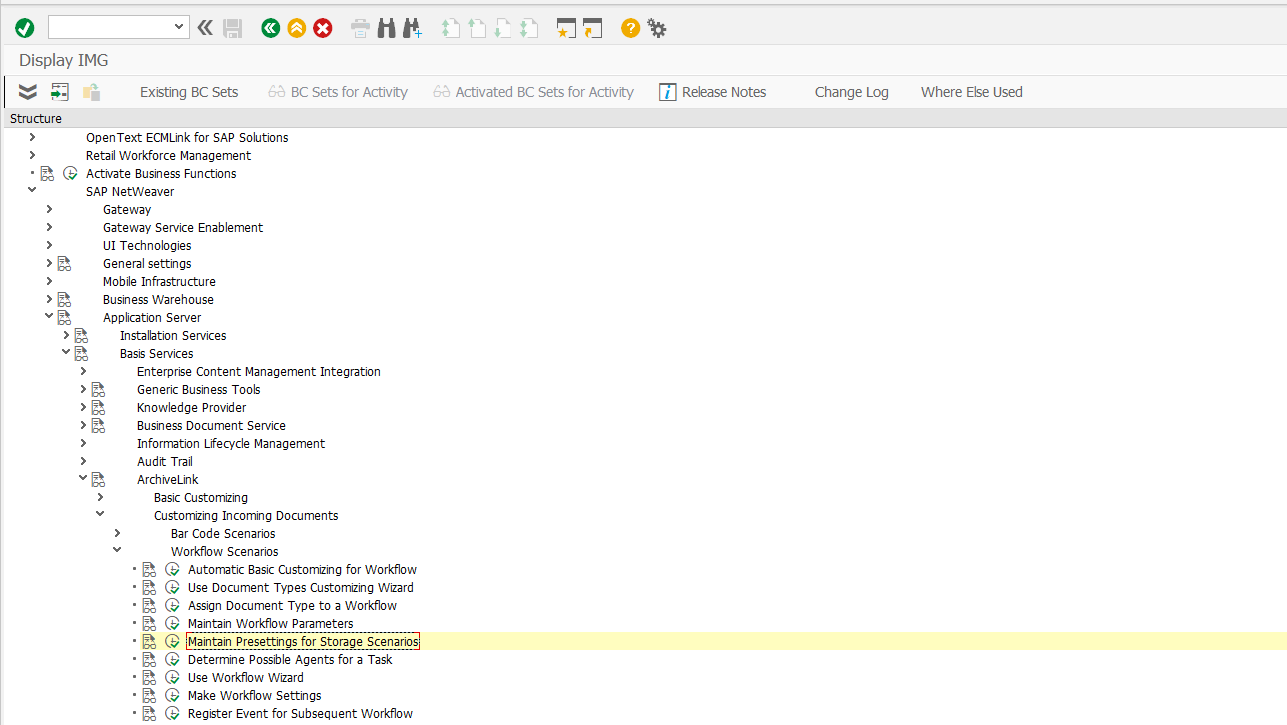The image size is (1287, 725).
Task: Execute Maintain Workflow Parameters activity icon
Action: click(172, 624)
